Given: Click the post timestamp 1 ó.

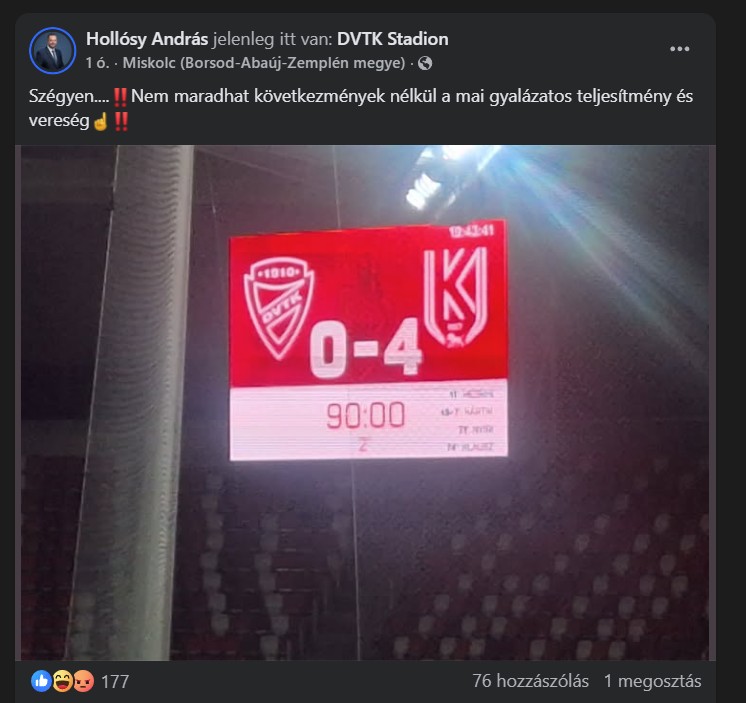Looking at the screenshot, I should coord(97,63).
